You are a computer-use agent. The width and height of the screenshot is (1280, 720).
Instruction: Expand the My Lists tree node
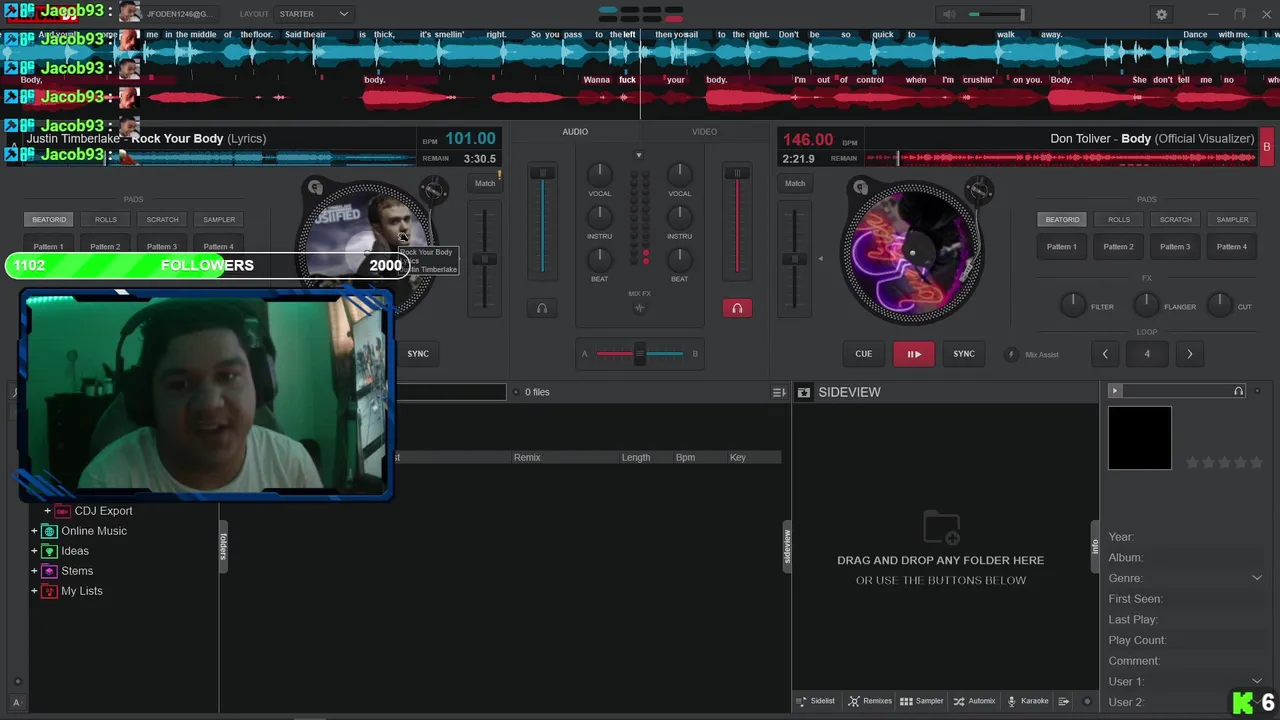[x=34, y=591]
